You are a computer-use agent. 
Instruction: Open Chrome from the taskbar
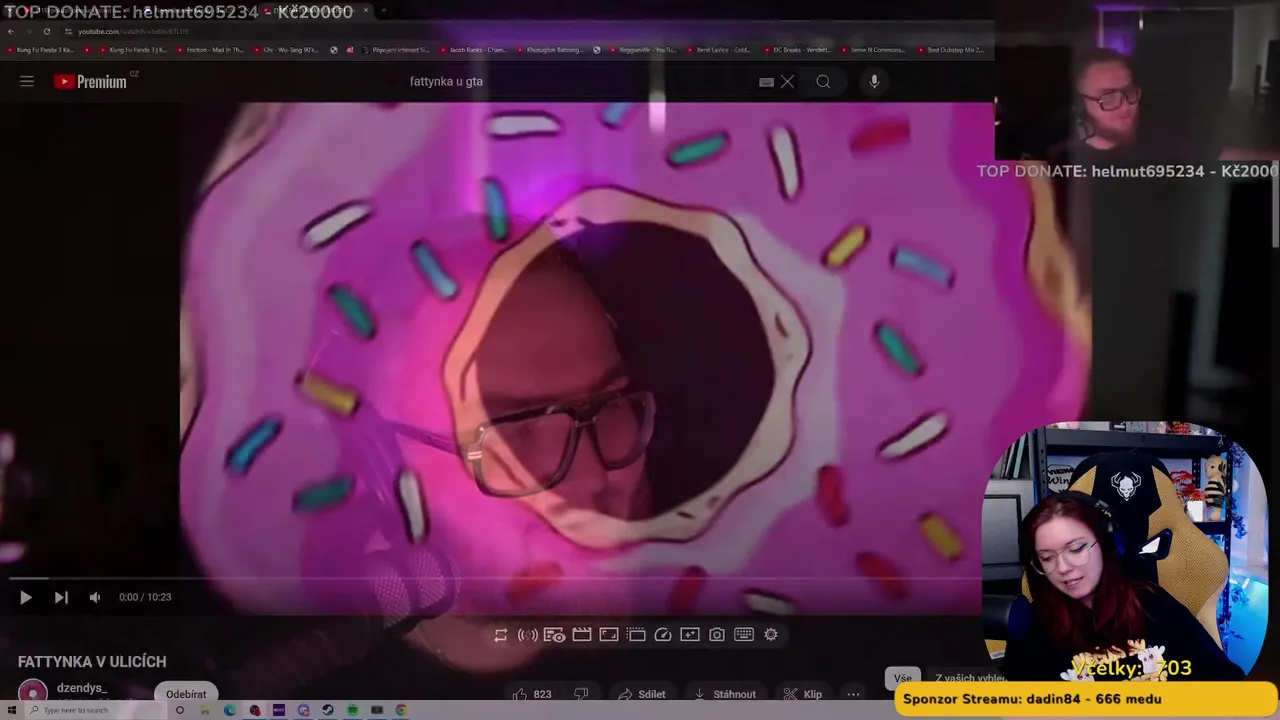point(401,710)
